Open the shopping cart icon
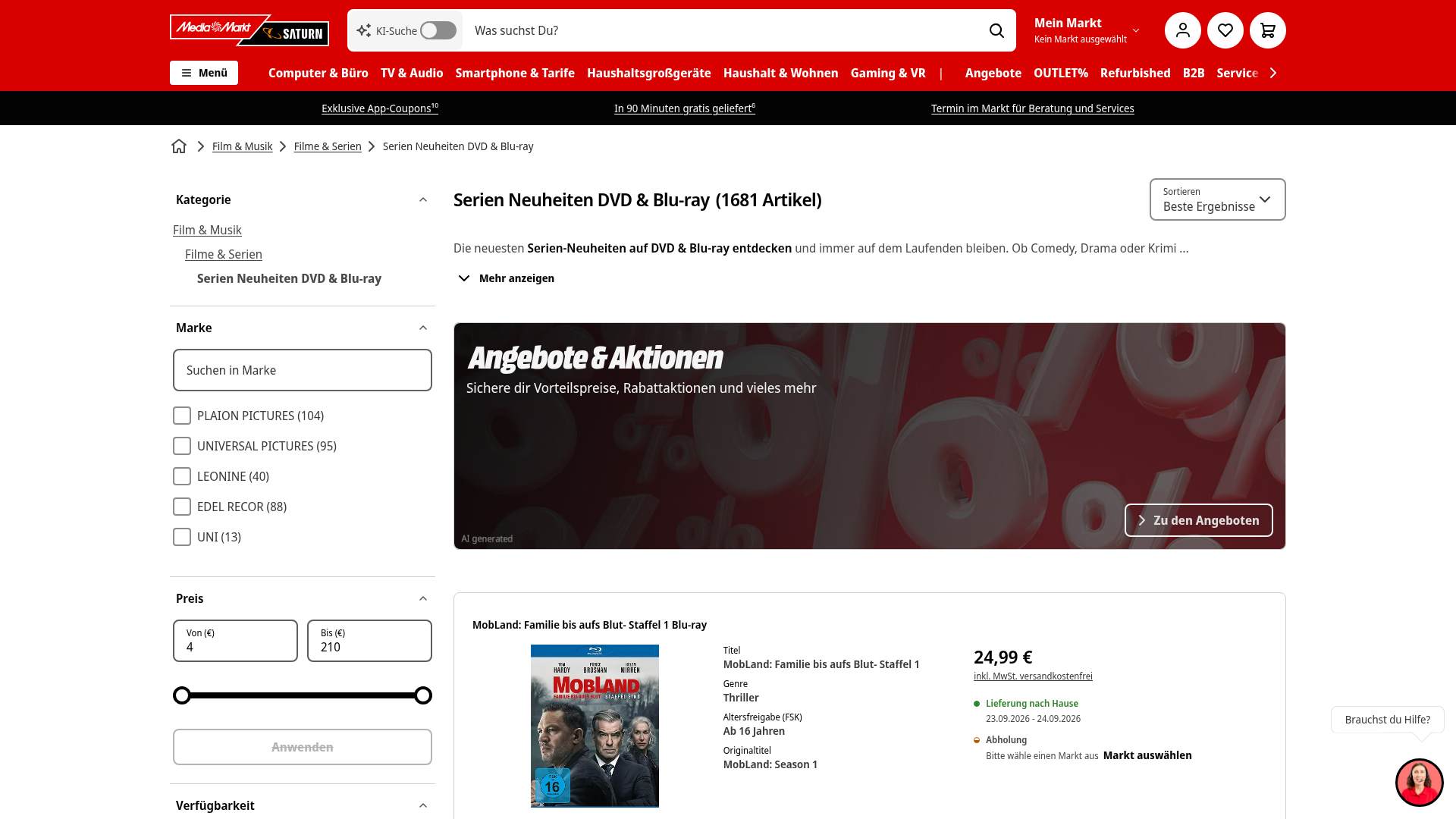 tap(1267, 30)
